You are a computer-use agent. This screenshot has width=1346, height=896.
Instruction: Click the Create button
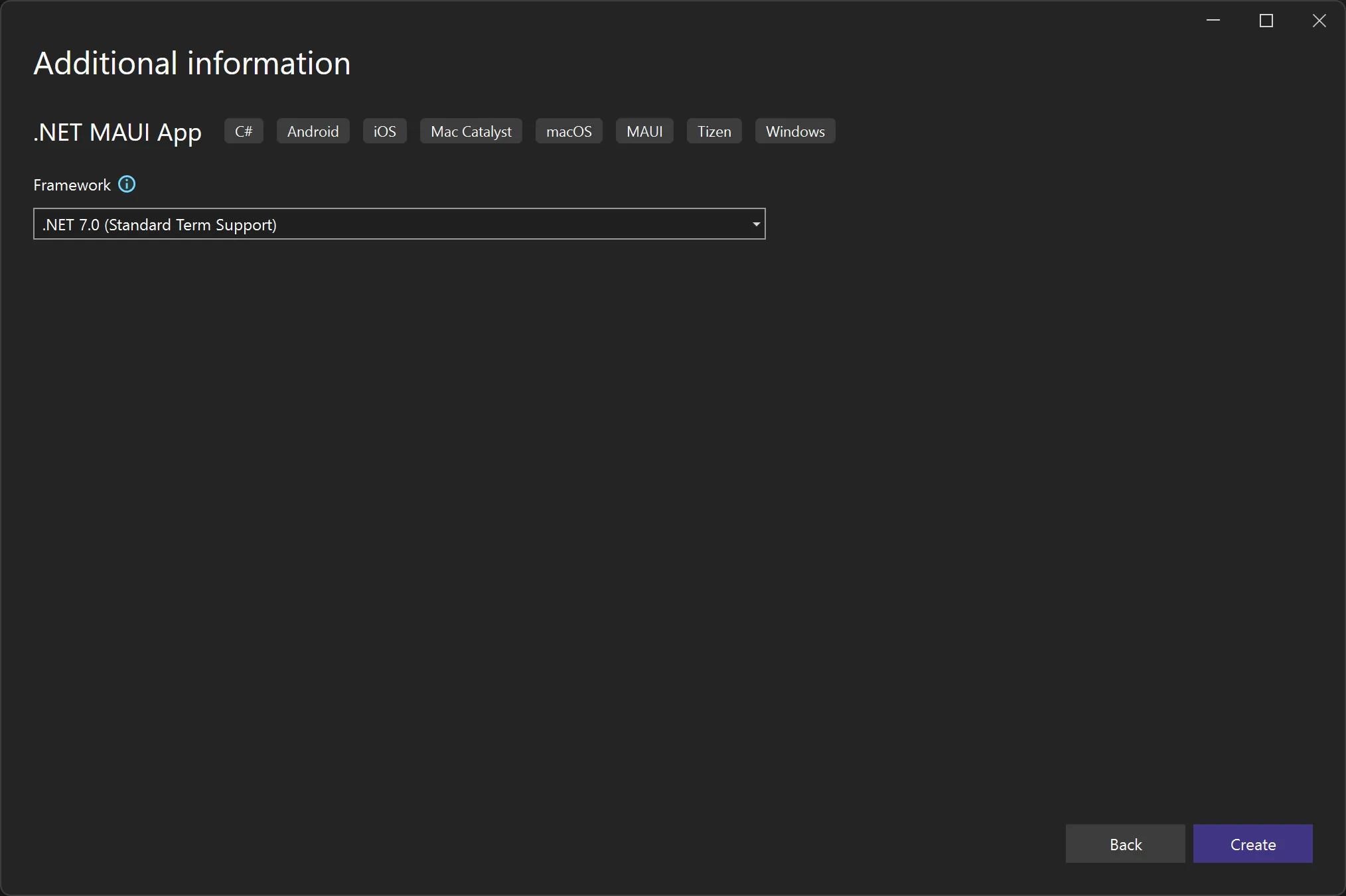[1252, 844]
